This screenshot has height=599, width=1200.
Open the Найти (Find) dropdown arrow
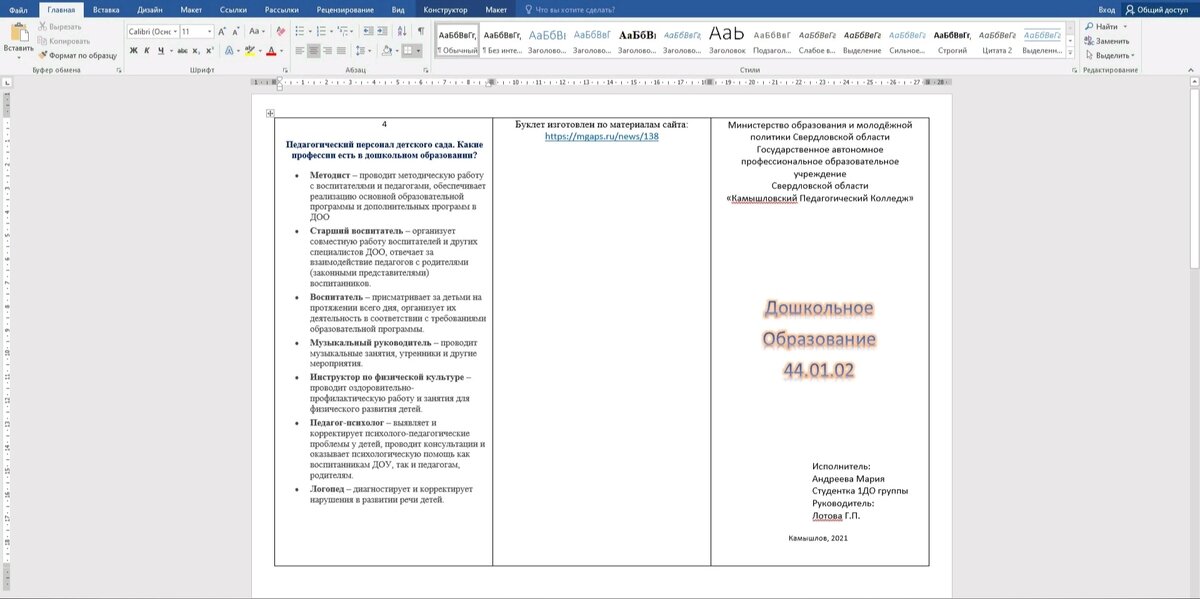coord(1125,27)
